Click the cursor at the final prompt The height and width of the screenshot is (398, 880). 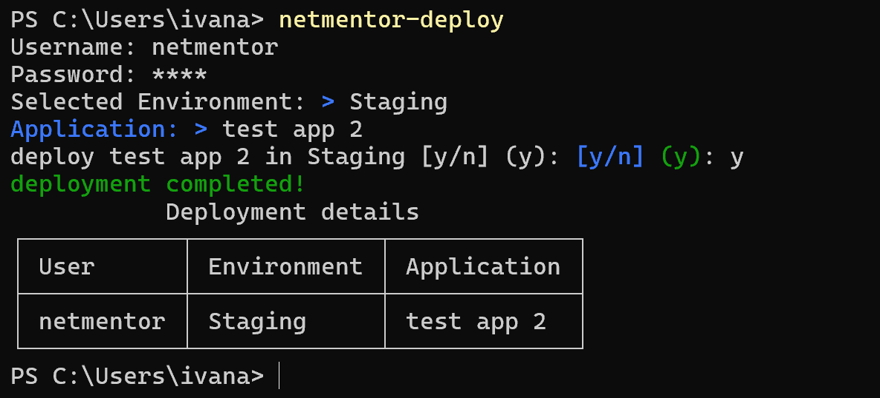(279, 376)
